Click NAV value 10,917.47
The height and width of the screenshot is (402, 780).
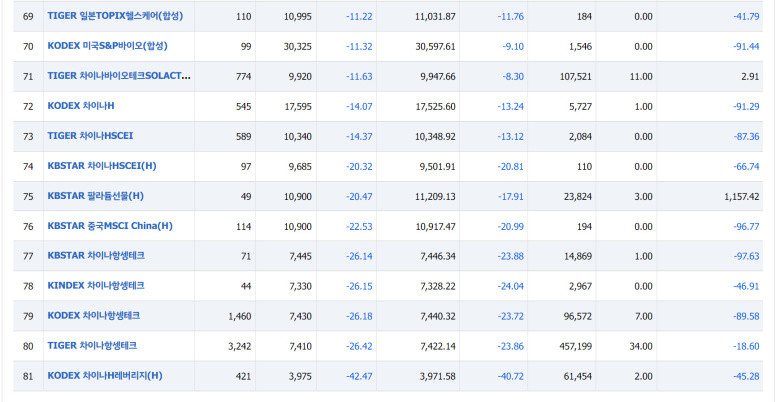coord(435,226)
